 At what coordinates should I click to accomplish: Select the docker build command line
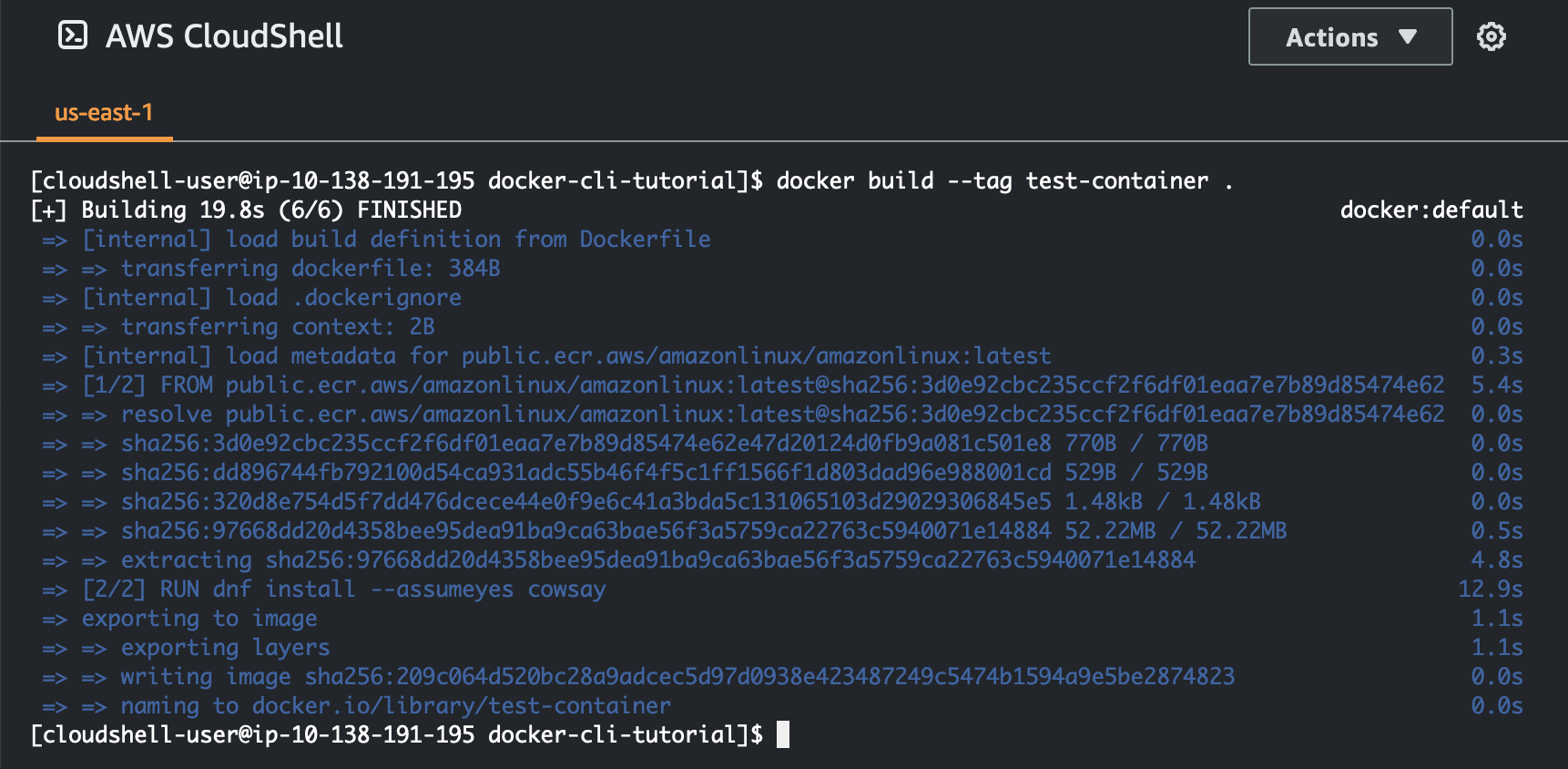click(x=1003, y=180)
